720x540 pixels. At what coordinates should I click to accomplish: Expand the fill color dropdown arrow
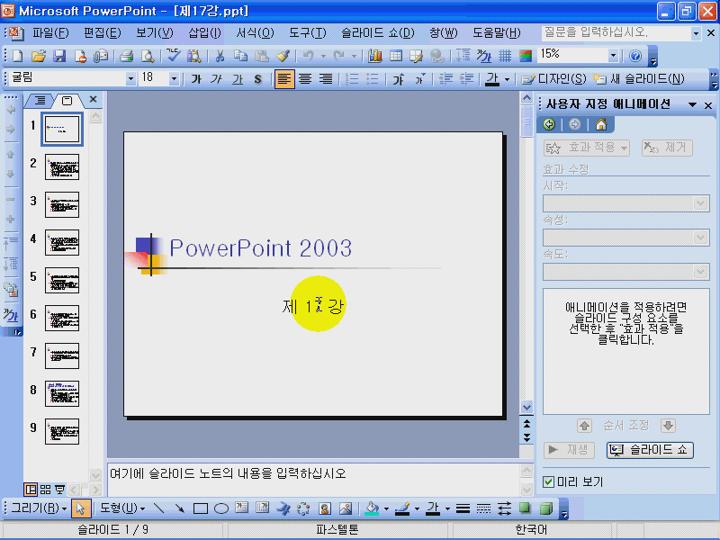(x=386, y=509)
